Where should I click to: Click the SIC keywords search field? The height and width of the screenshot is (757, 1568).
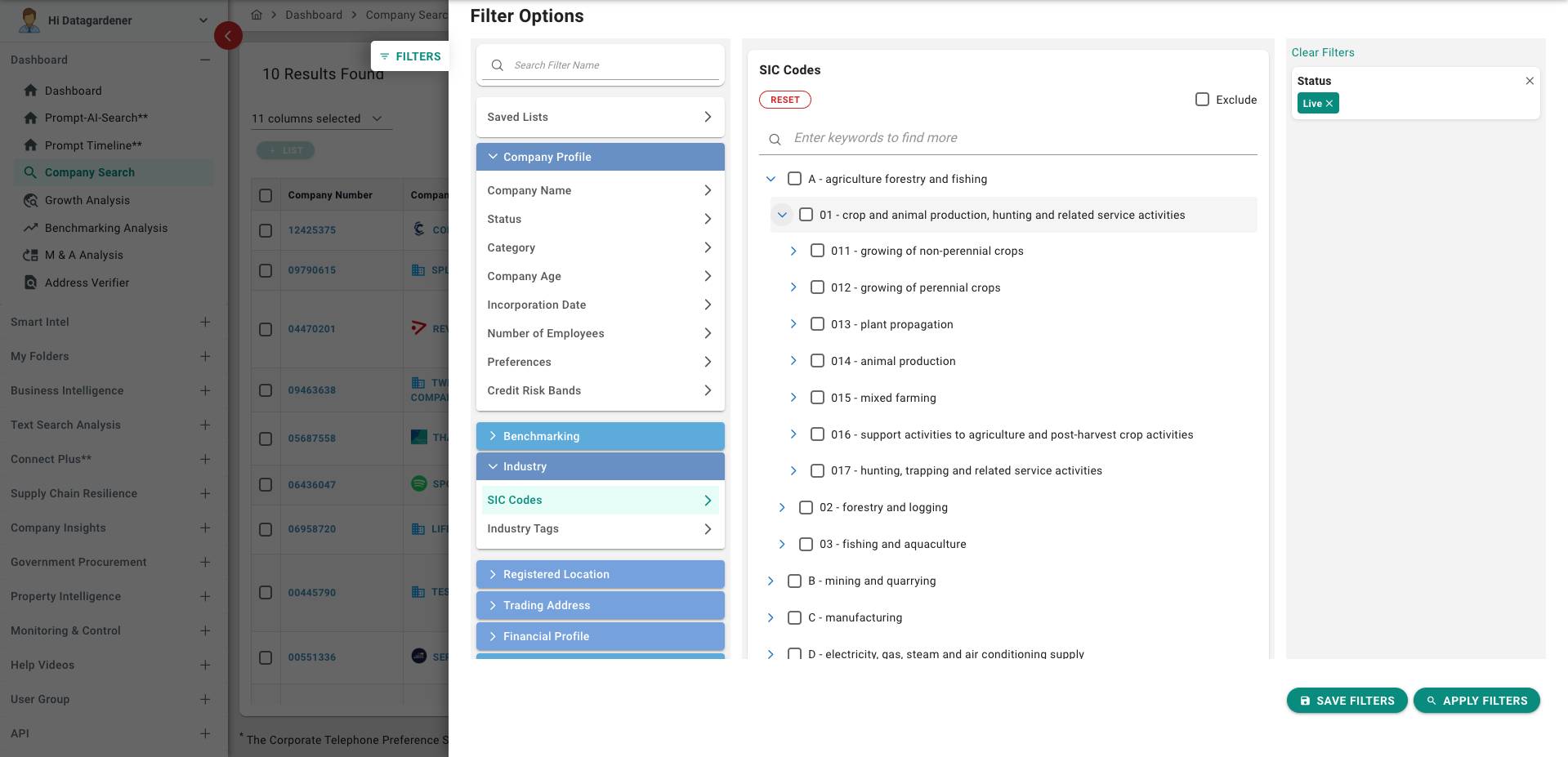1021,138
